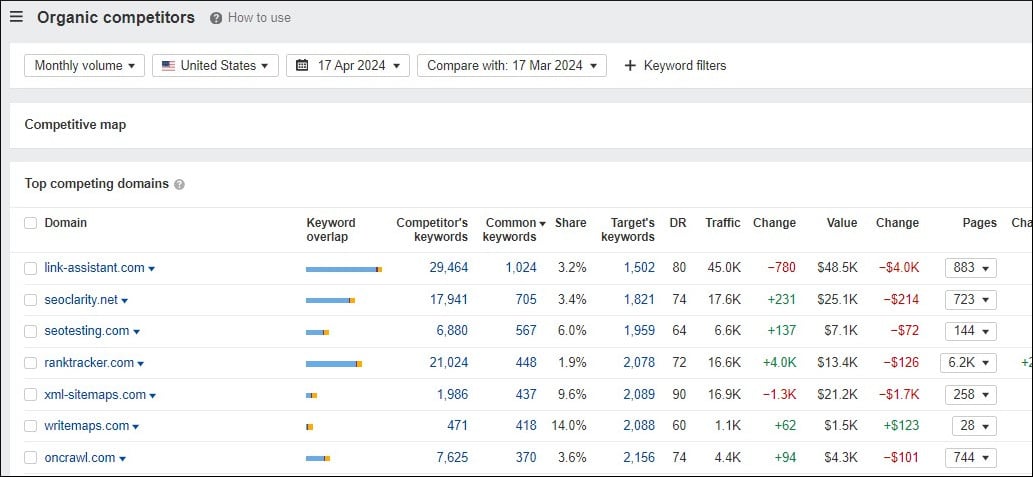Check the writemaps.com row checkbox
Viewport: 1033px width, 477px height.
coord(30,426)
